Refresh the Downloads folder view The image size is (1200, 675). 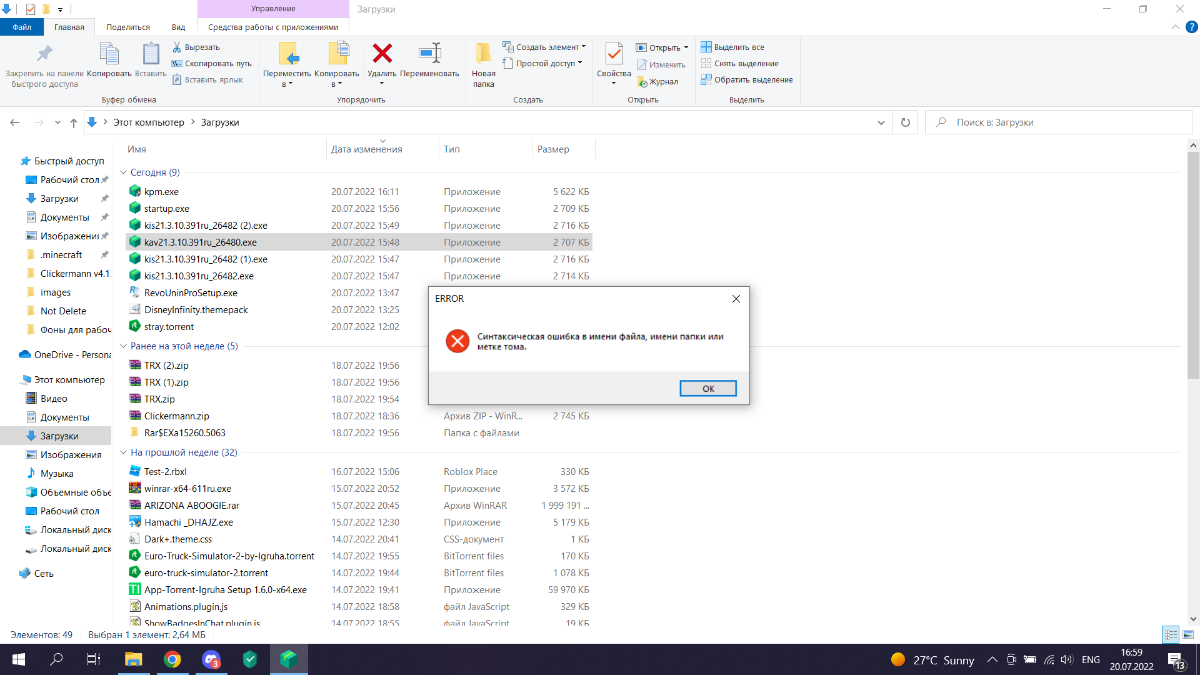coord(905,122)
